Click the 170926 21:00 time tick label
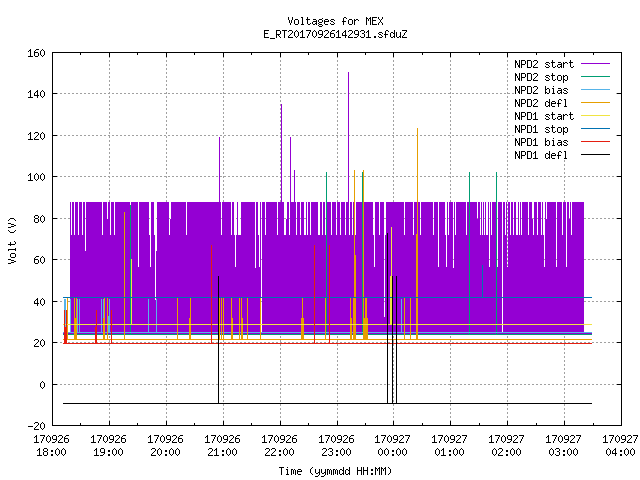Viewport: 640px width, 480px height. [222, 446]
